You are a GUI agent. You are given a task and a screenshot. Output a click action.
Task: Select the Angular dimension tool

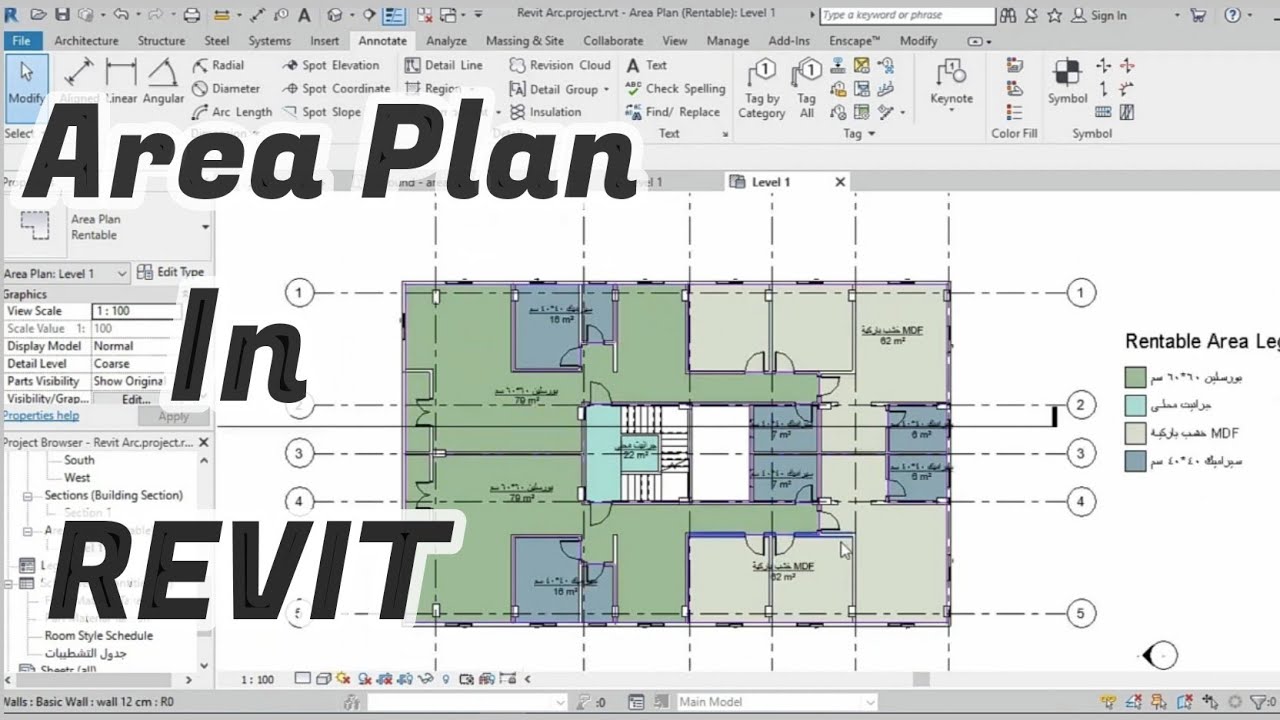click(x=162, y=82)
